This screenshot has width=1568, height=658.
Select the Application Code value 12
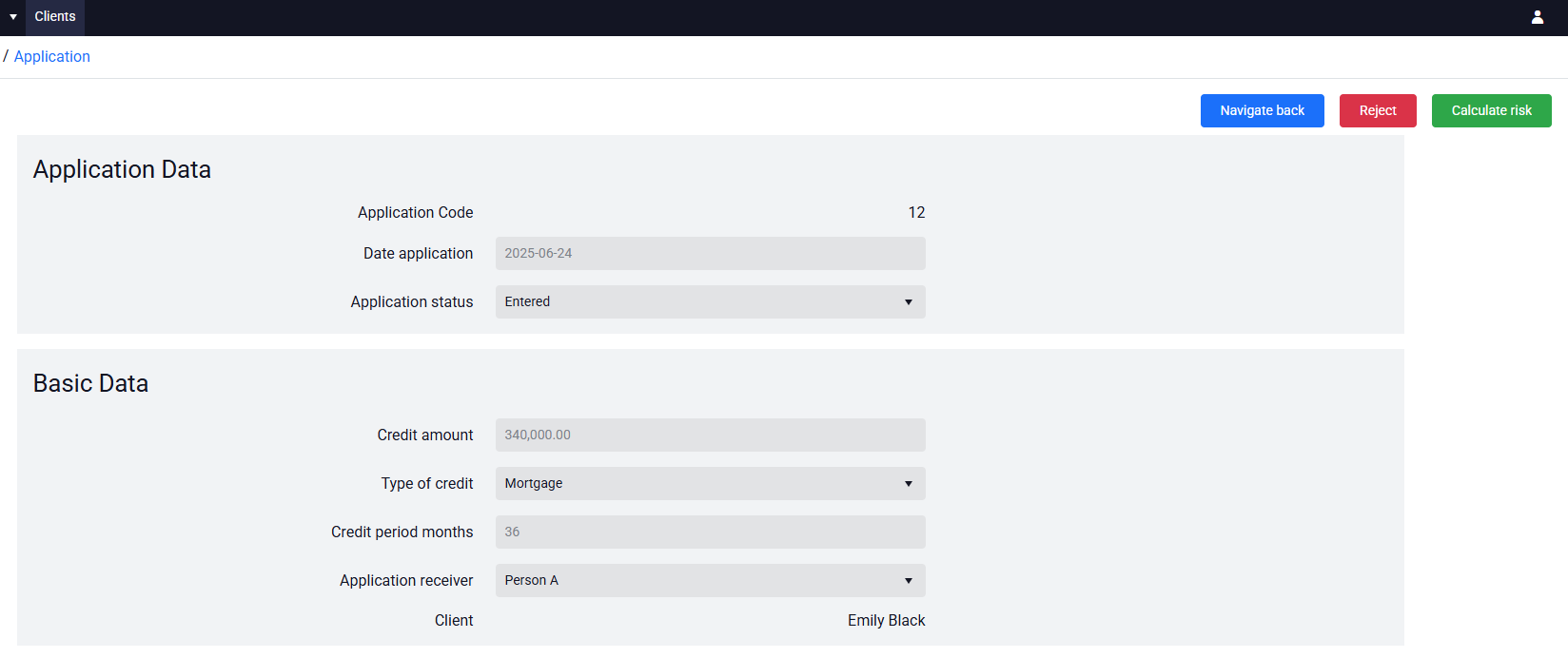click(x=916, y=213)
